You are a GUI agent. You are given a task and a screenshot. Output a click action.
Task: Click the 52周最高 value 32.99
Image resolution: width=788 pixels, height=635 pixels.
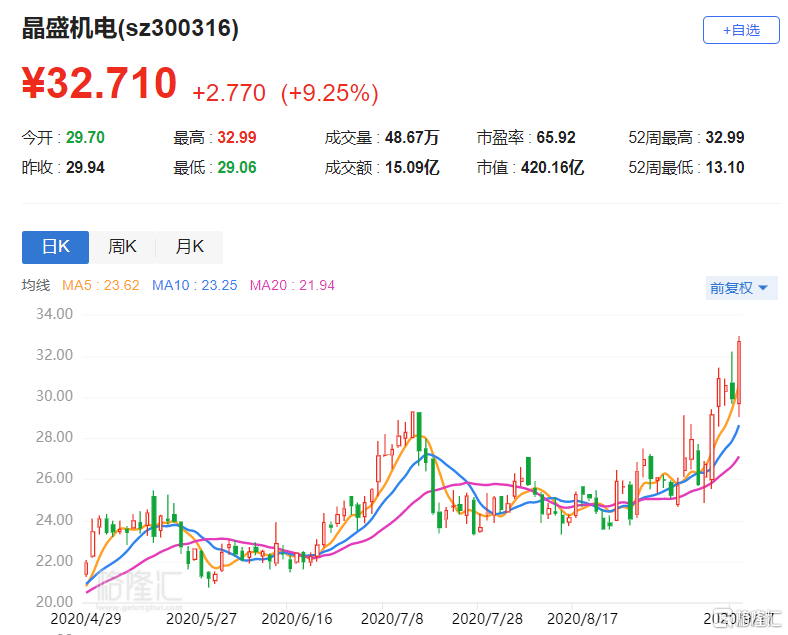pos(725,137)
